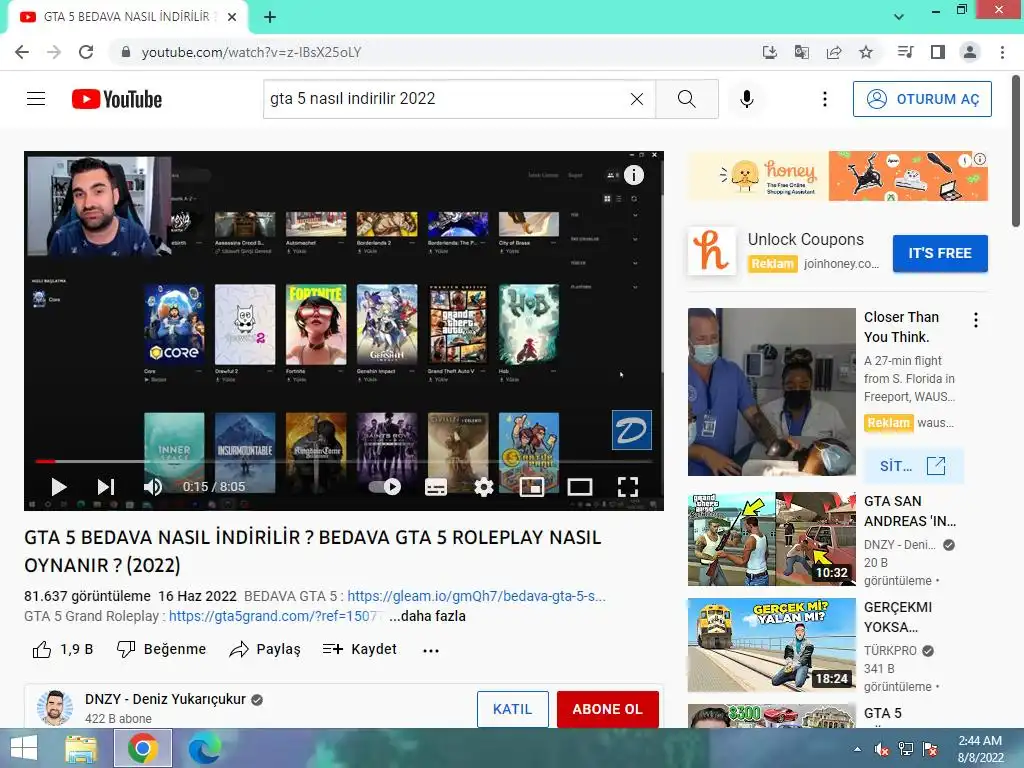Seek on the video progress bar

tap(344, 461)
